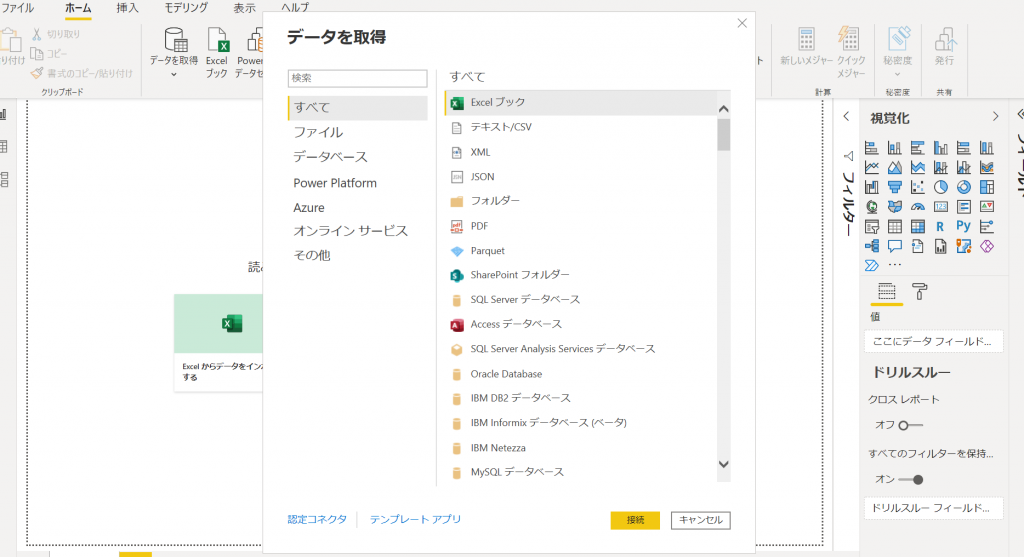Toggle the クロス レポート switch
The width and height of the screenshot is (1024, 557).
pos(910,426)
